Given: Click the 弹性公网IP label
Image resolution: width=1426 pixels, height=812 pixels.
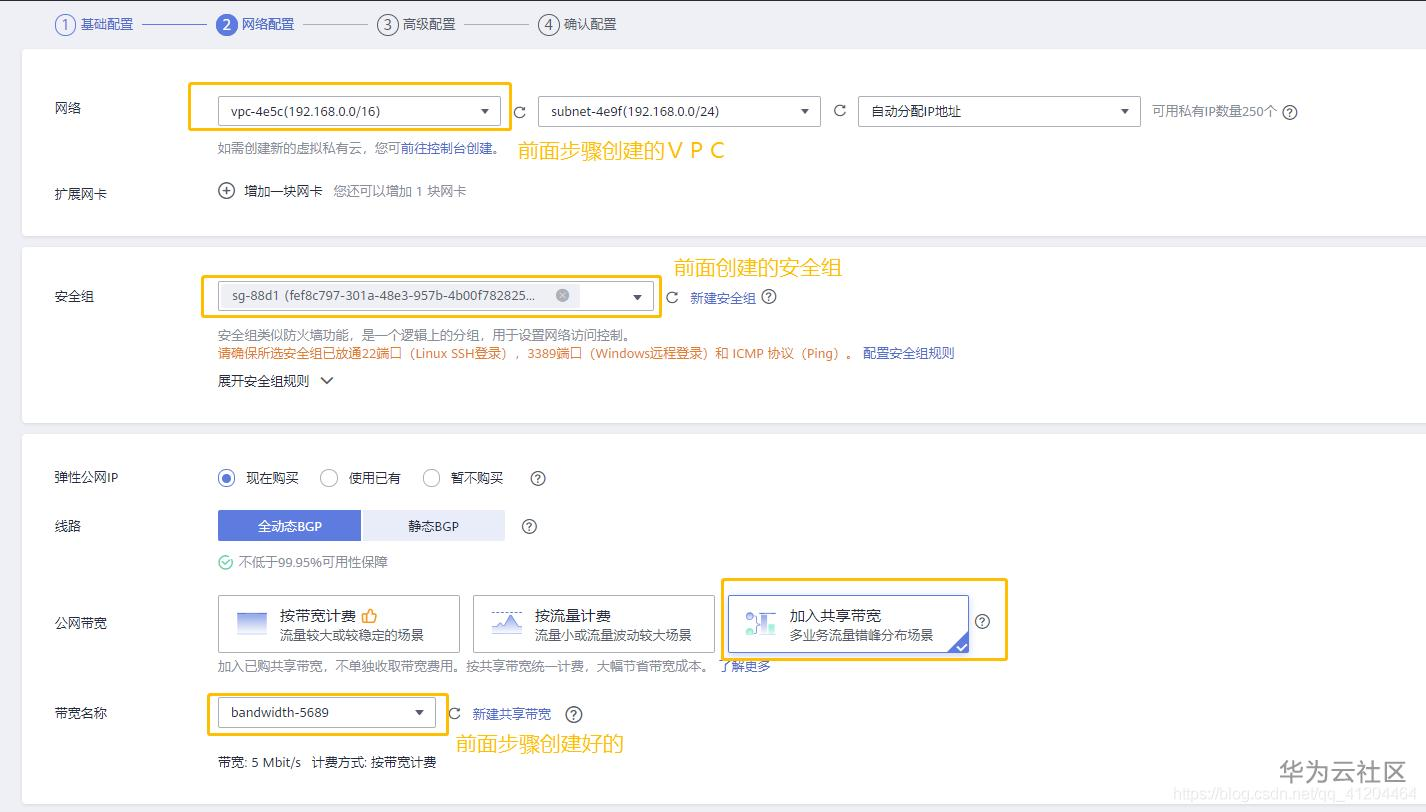Looking at the screenshot, I should point(86,478).
